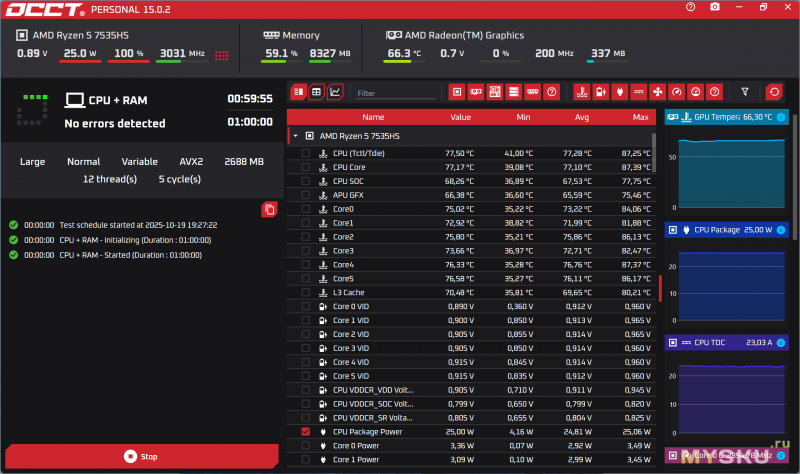Screen dimensions: 800x474
Task: Switch to the graph view icon
Action: [335, 92]
